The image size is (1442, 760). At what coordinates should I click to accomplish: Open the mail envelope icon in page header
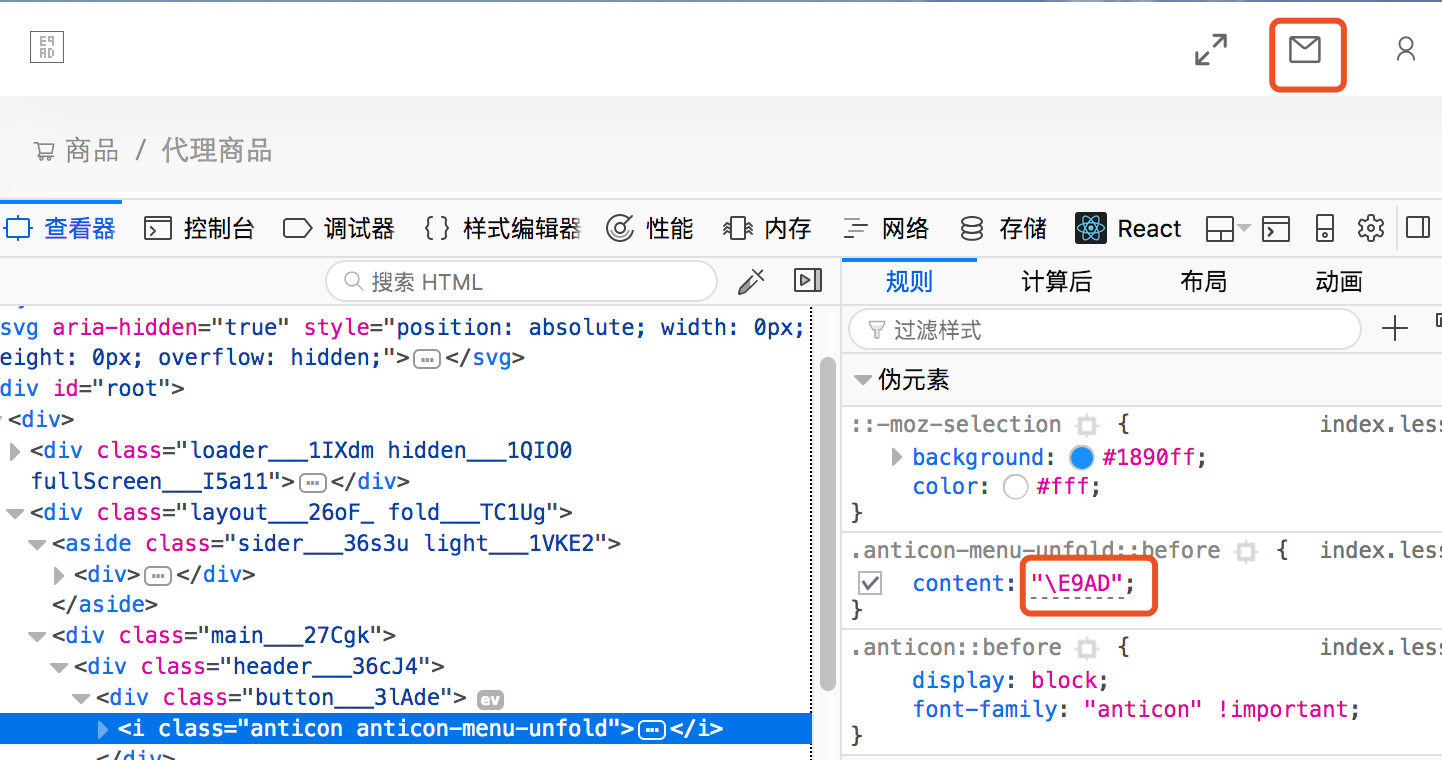(x=1305, y=49)
